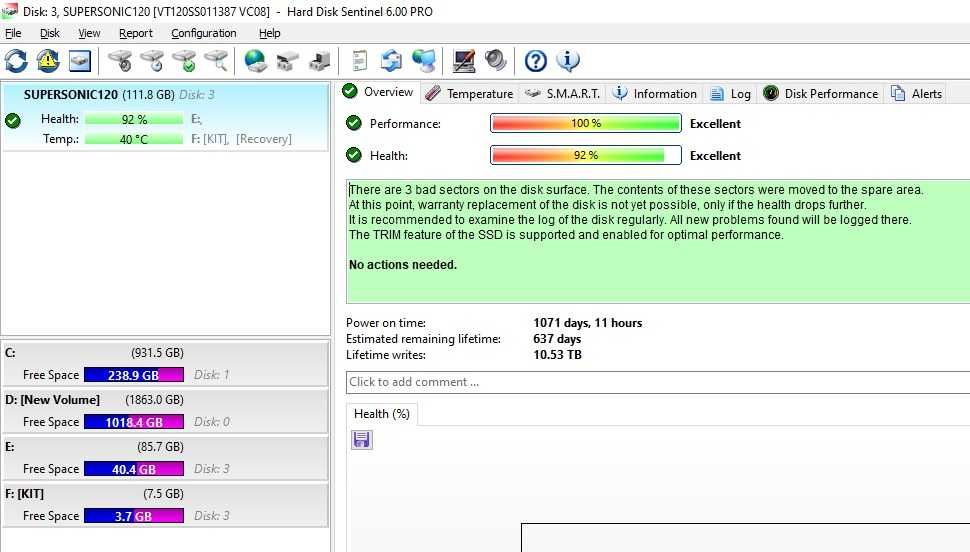Image resolution: width=970 pixels, height=552 pixels.
Task: Click the "No actions needed." text
Action: coord(403,265)
